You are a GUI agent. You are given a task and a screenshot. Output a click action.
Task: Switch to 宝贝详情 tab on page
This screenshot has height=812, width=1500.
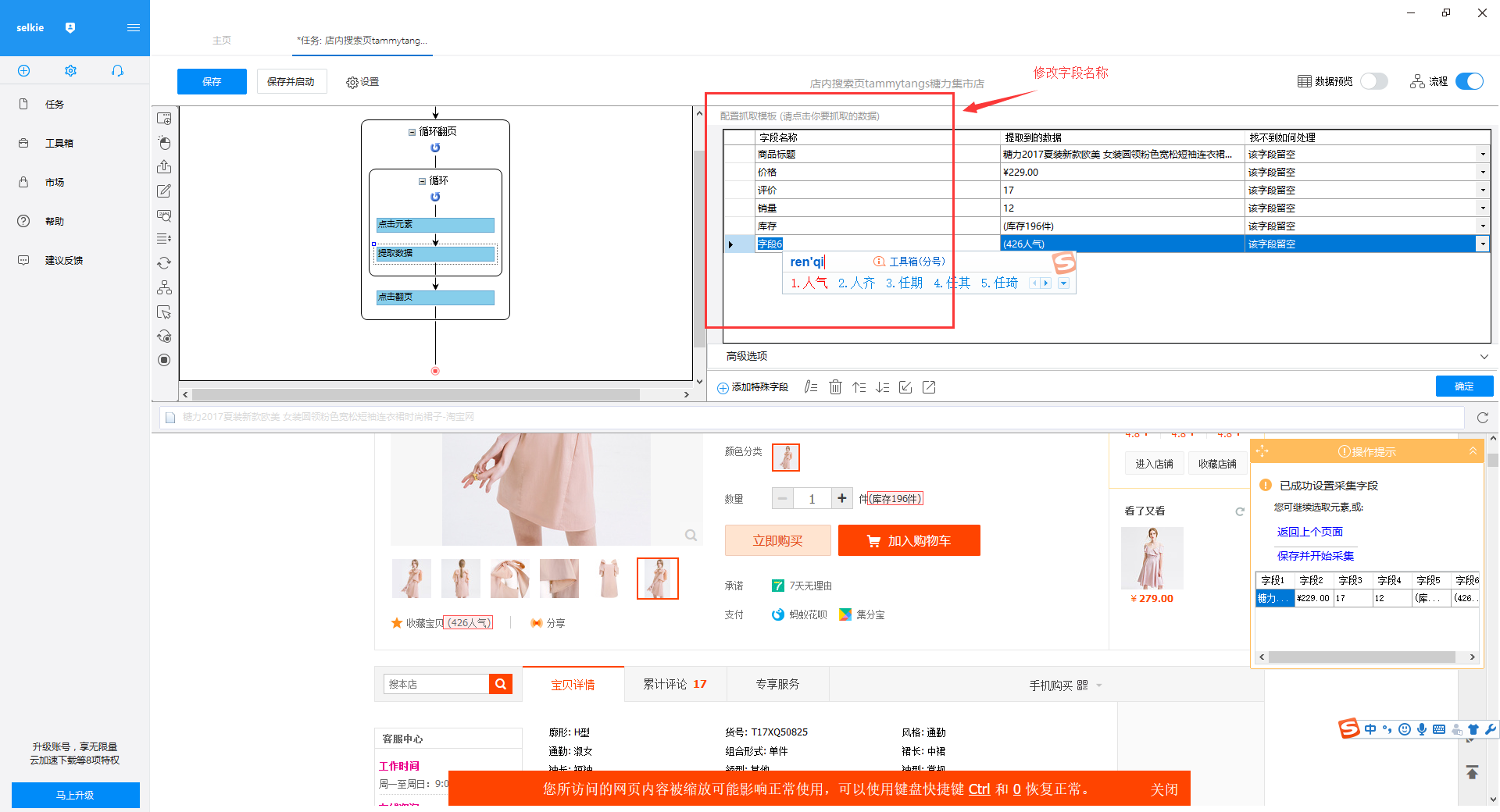(x=573, y=685)
